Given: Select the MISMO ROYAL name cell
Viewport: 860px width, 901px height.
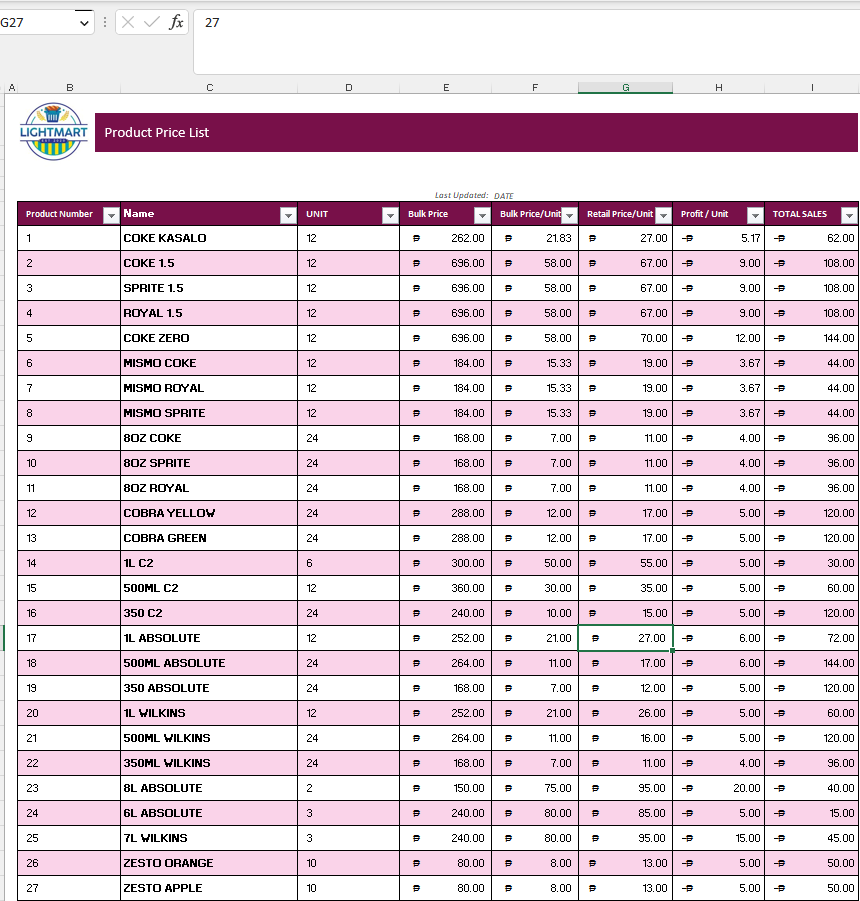Looking at the screenshot, I should coord(209,388).
